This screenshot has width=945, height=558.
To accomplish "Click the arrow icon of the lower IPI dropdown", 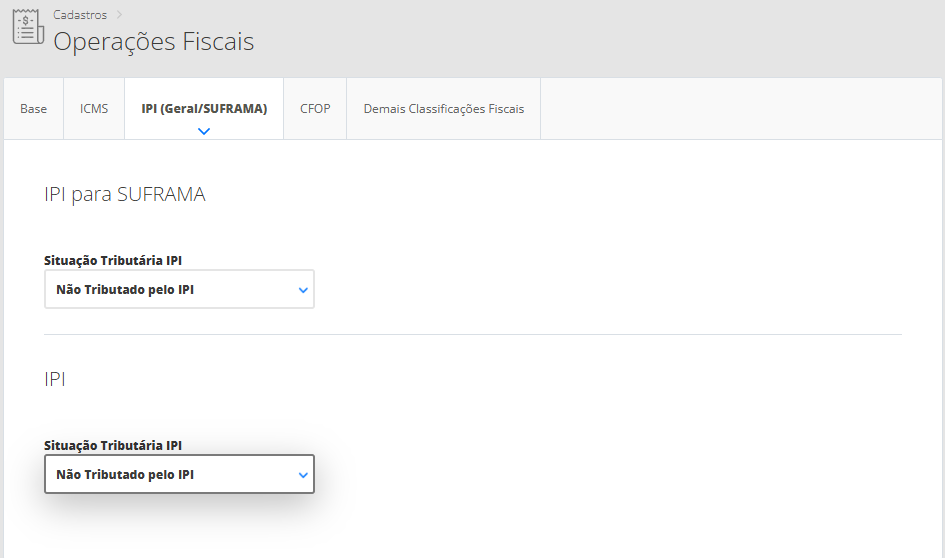I will (303, 475).
